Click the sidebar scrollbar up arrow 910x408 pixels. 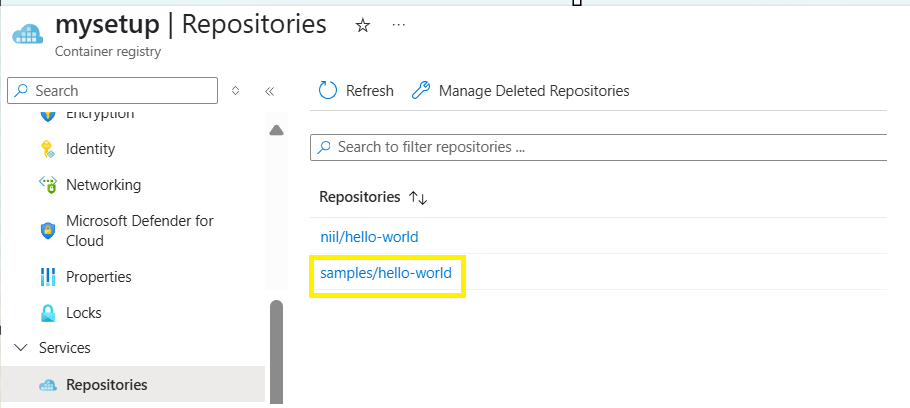click(277, 131)
